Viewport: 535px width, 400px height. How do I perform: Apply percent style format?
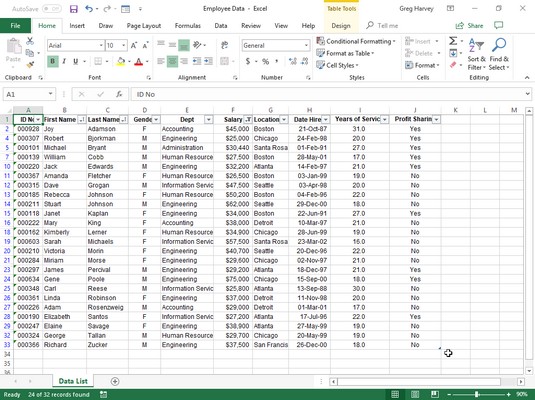click(x=265, y=61)
